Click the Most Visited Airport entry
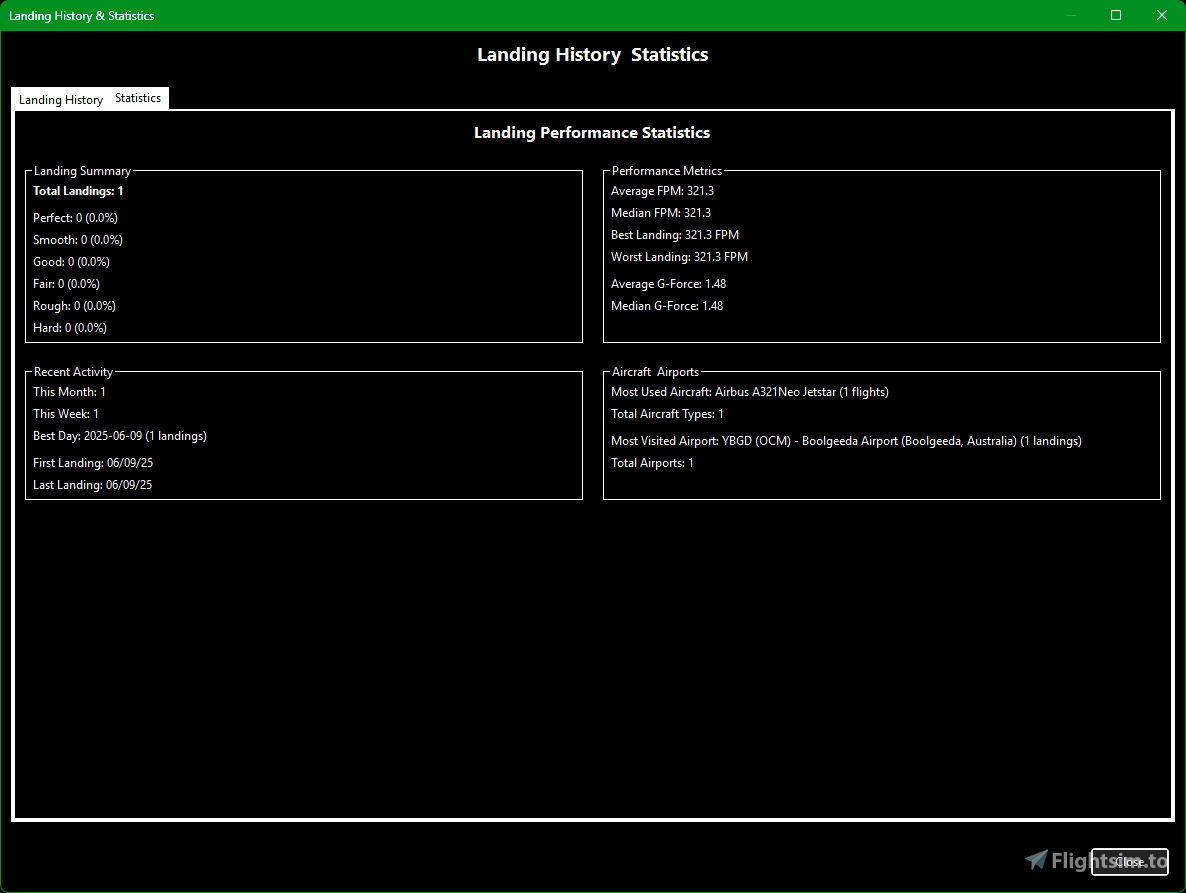1186x893 pixels. click(846, 441)
